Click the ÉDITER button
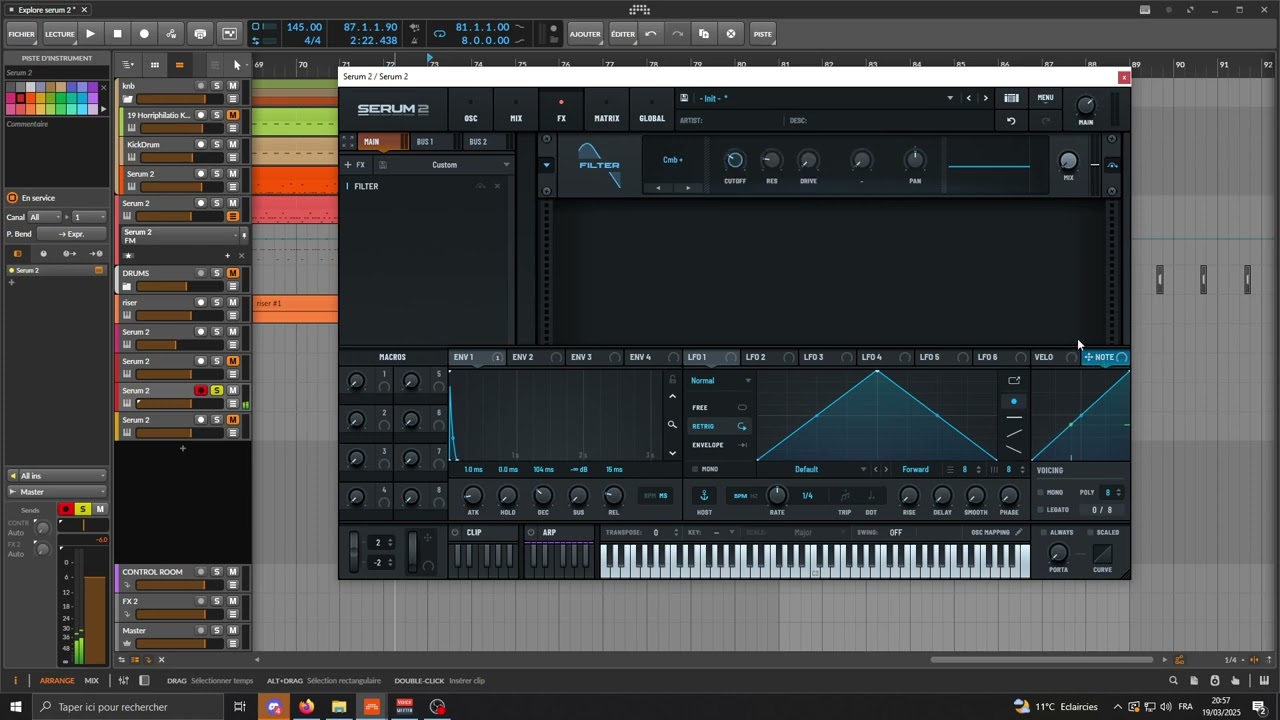1280x720 pixels. [623, 34]
